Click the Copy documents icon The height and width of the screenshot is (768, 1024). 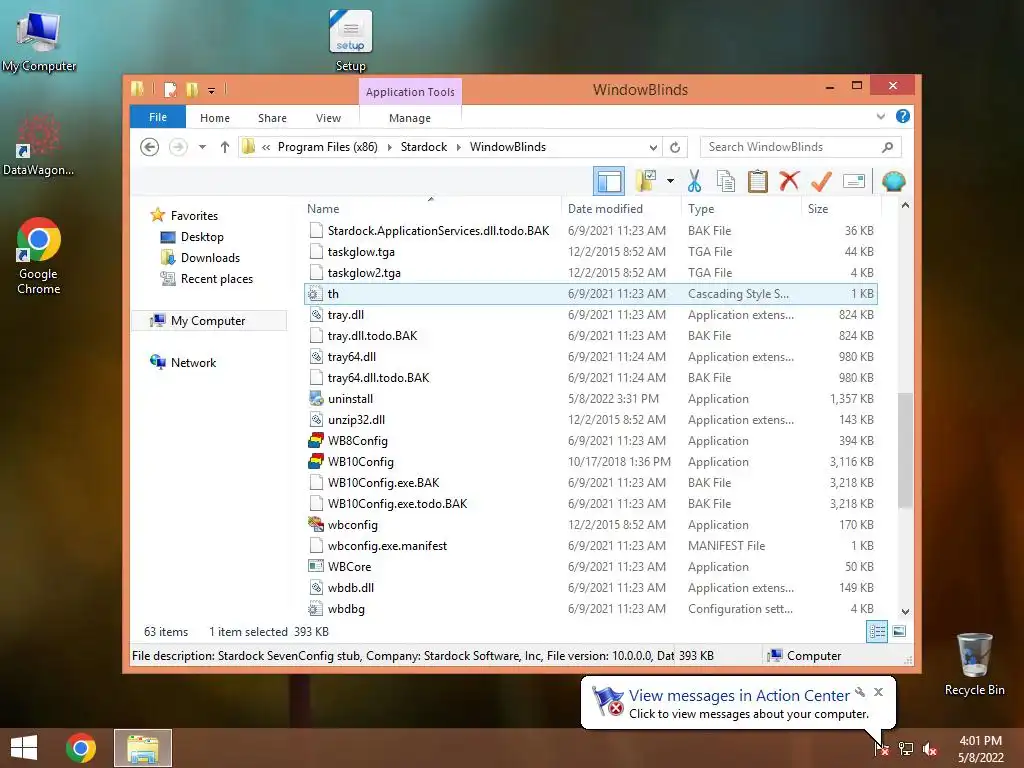(726, 181)
